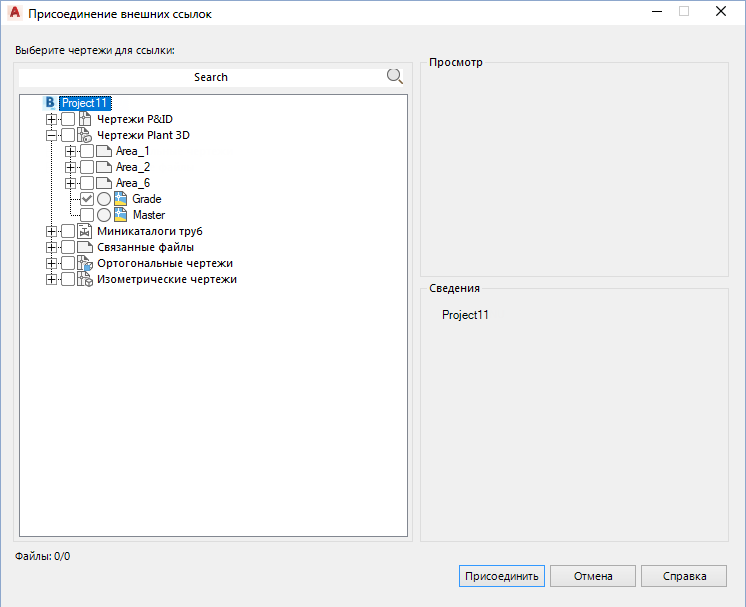
Task: Select the Master tree row label
Action: 149,215
